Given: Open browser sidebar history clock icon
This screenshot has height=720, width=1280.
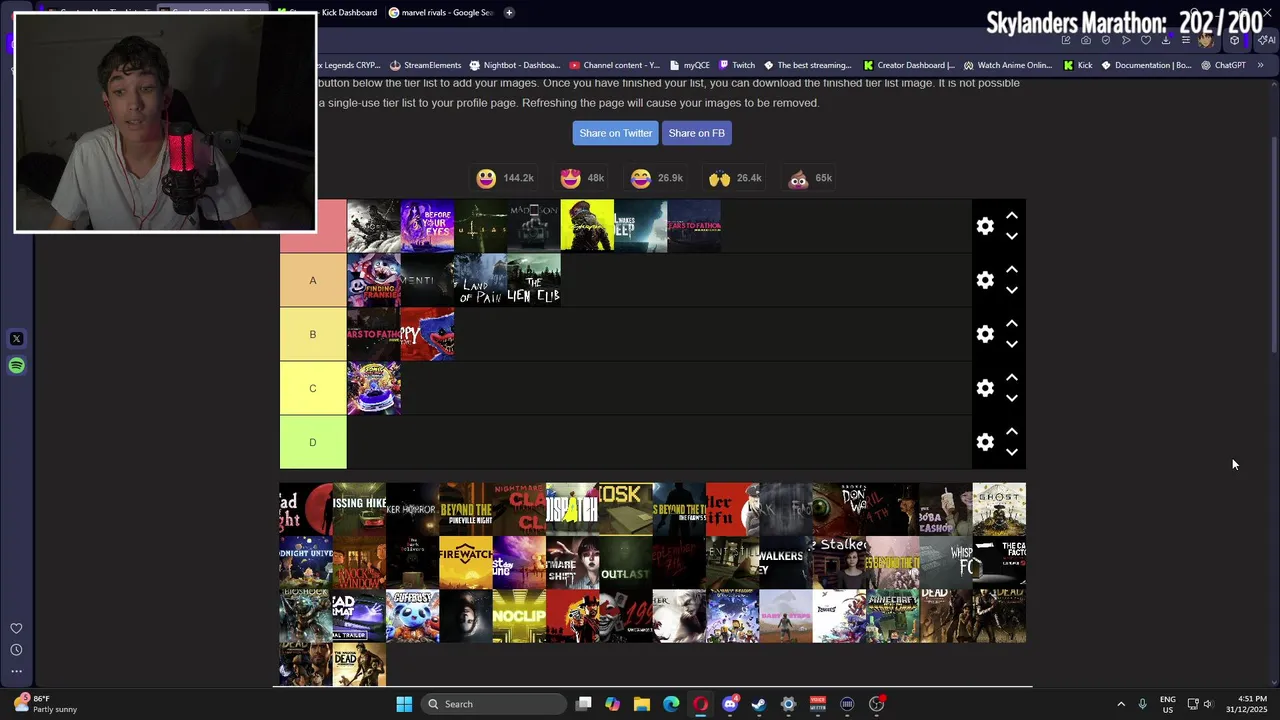Looking at the screenshot, I should (x=16, y=650).
